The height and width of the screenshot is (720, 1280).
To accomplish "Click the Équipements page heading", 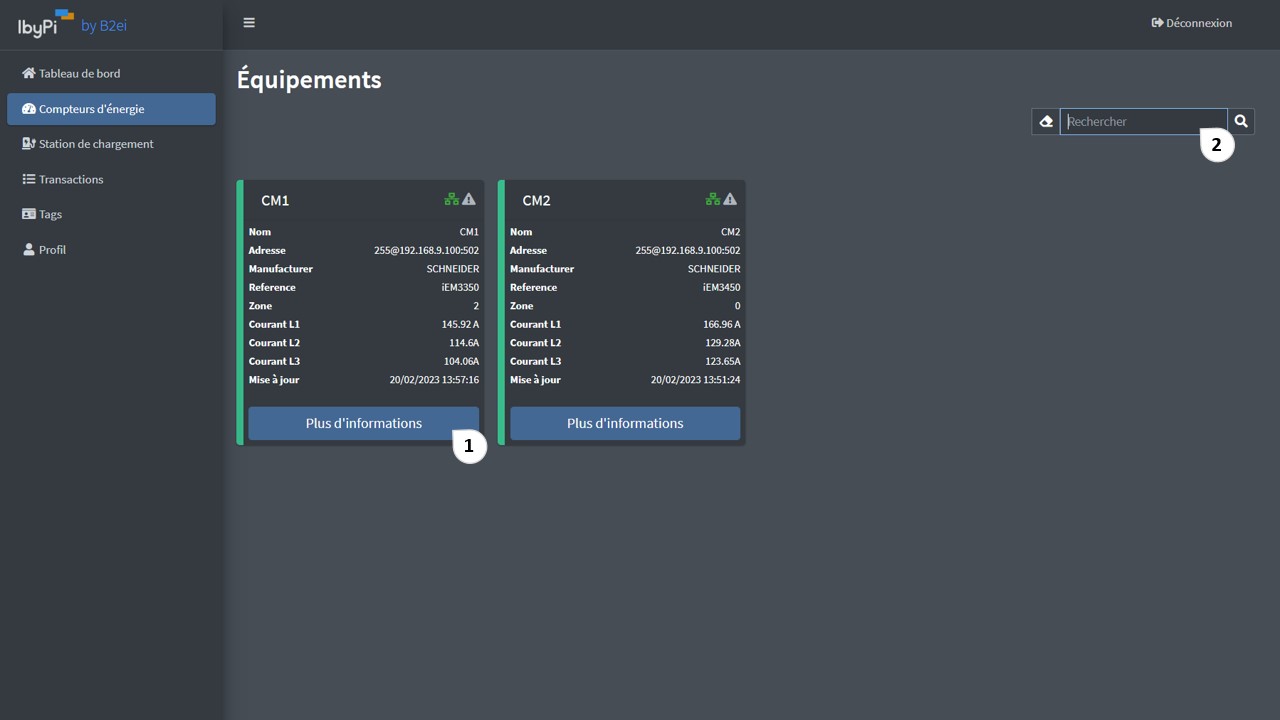I will pyautogui.click(x=309, y=80).
